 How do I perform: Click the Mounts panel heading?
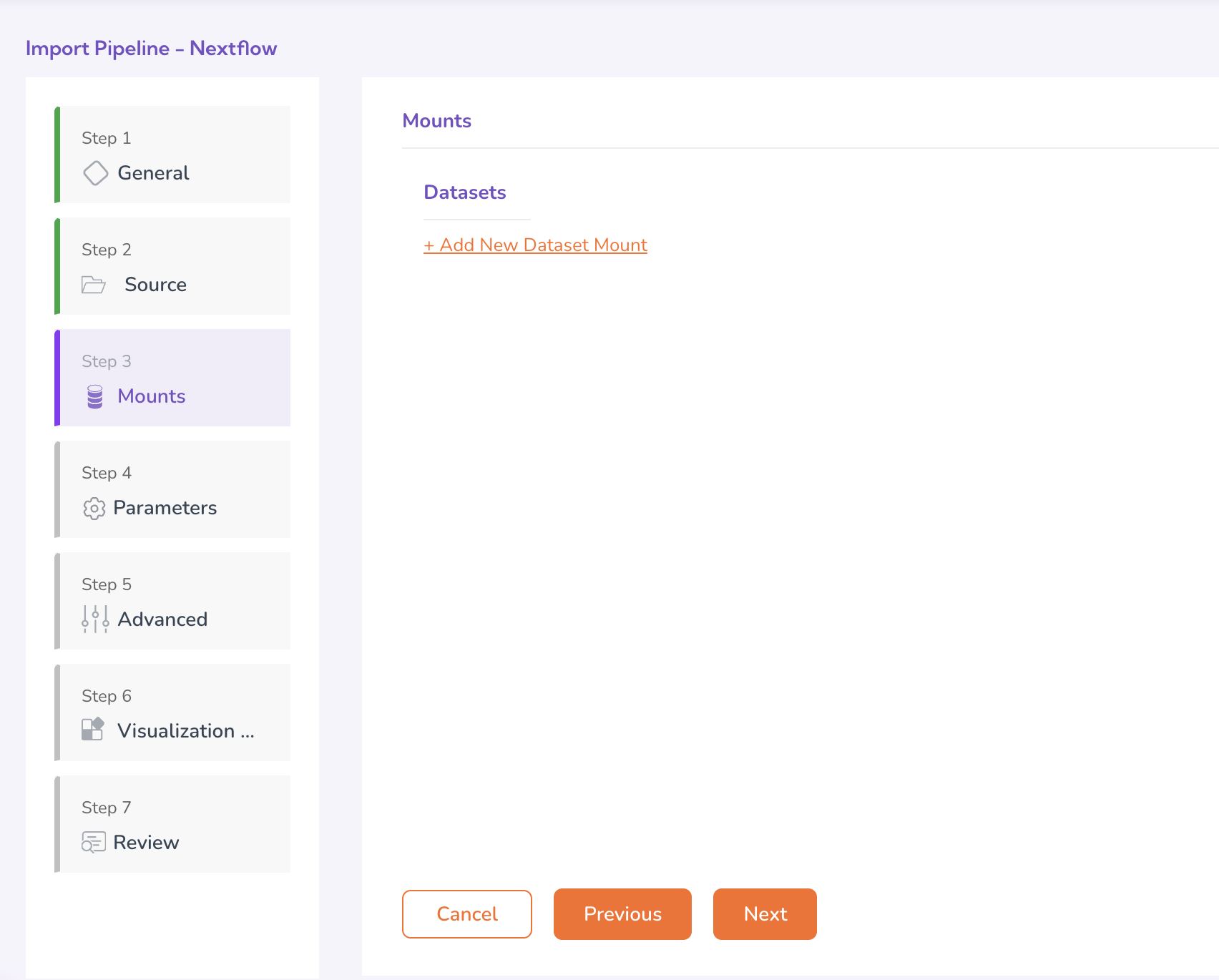click(x=436, y=121)
